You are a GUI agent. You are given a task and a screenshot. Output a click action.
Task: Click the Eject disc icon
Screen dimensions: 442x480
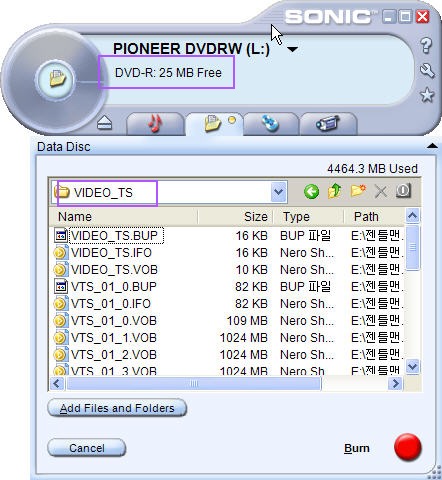point(104,123)
